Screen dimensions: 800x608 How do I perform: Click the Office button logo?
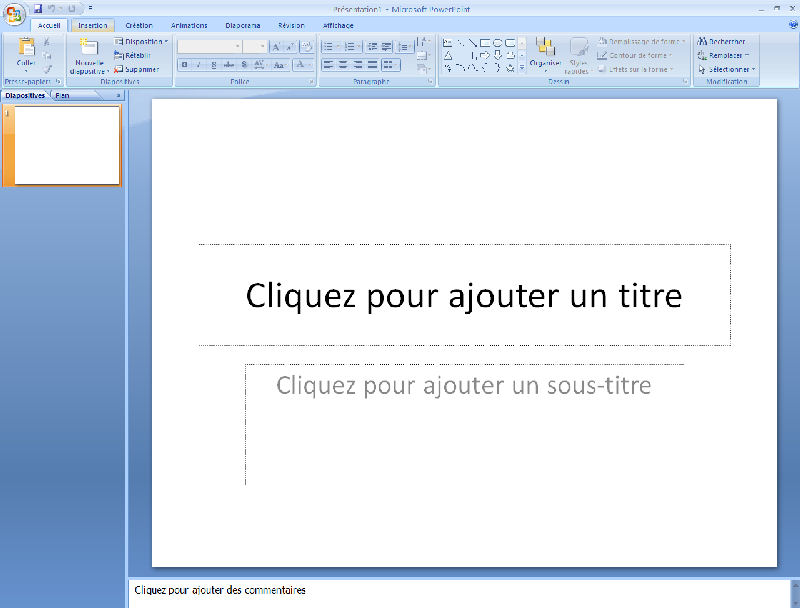click(x=13, y=12)
